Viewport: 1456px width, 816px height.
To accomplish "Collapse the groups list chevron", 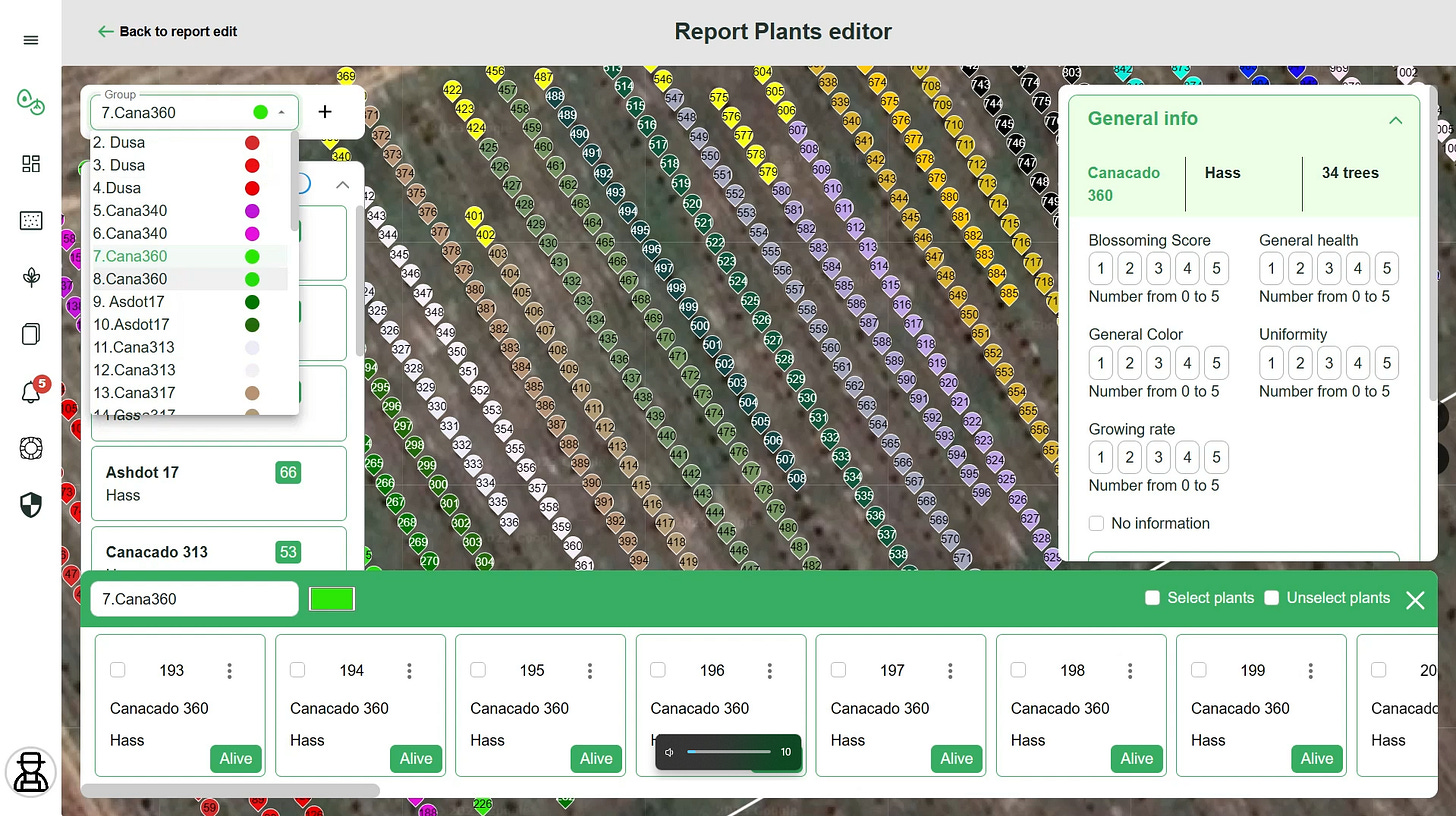I will (x=342, y=185).
